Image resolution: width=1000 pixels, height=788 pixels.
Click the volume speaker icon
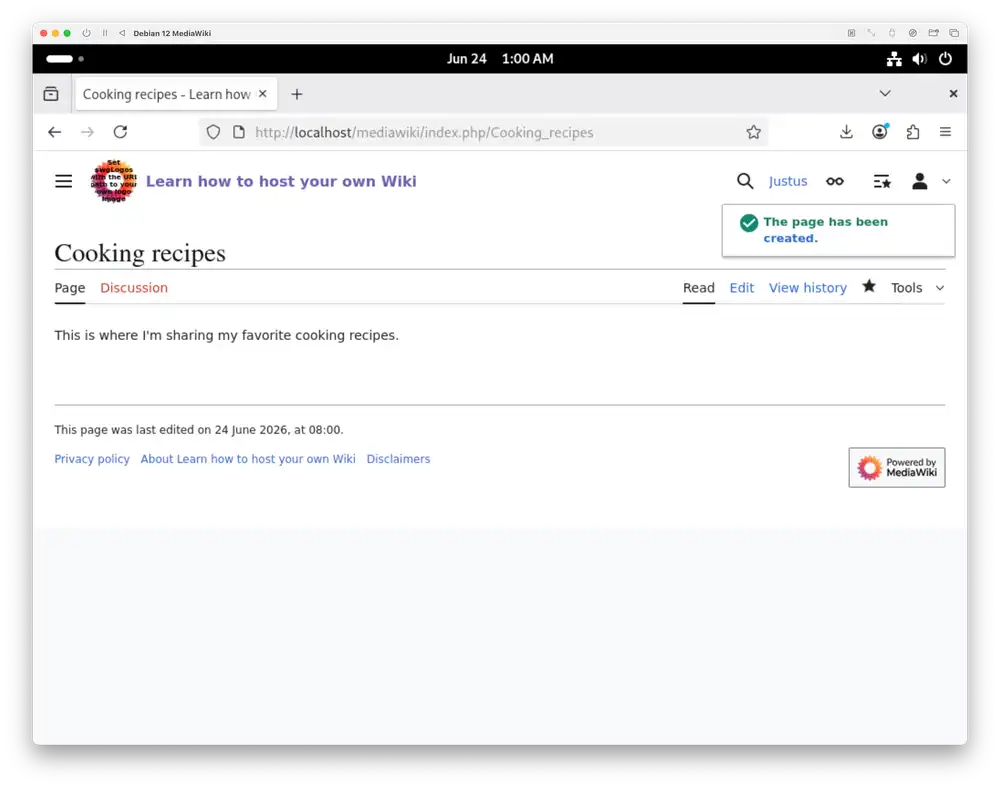919,59
